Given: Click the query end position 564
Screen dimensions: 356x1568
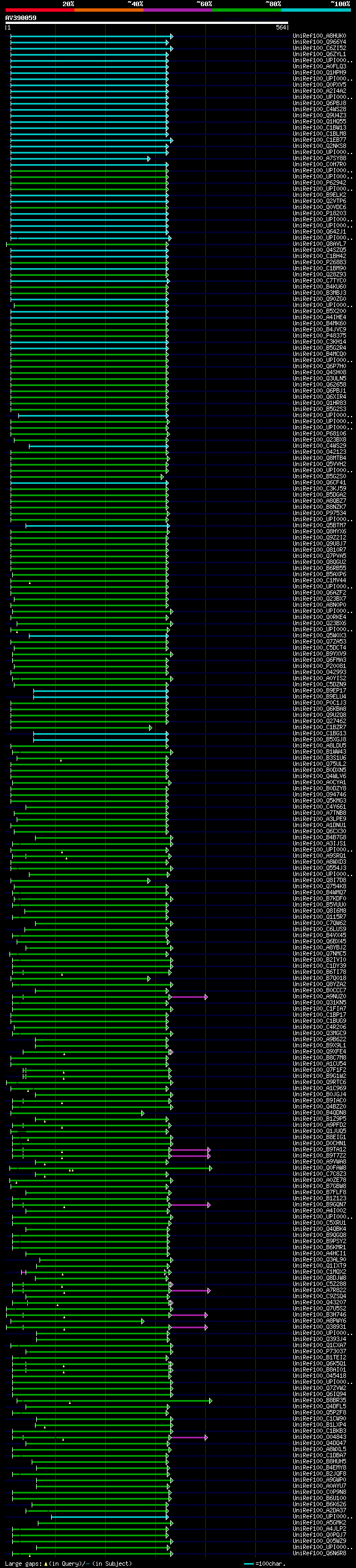Looking at the screenshot, I should (x=280, y=27).
